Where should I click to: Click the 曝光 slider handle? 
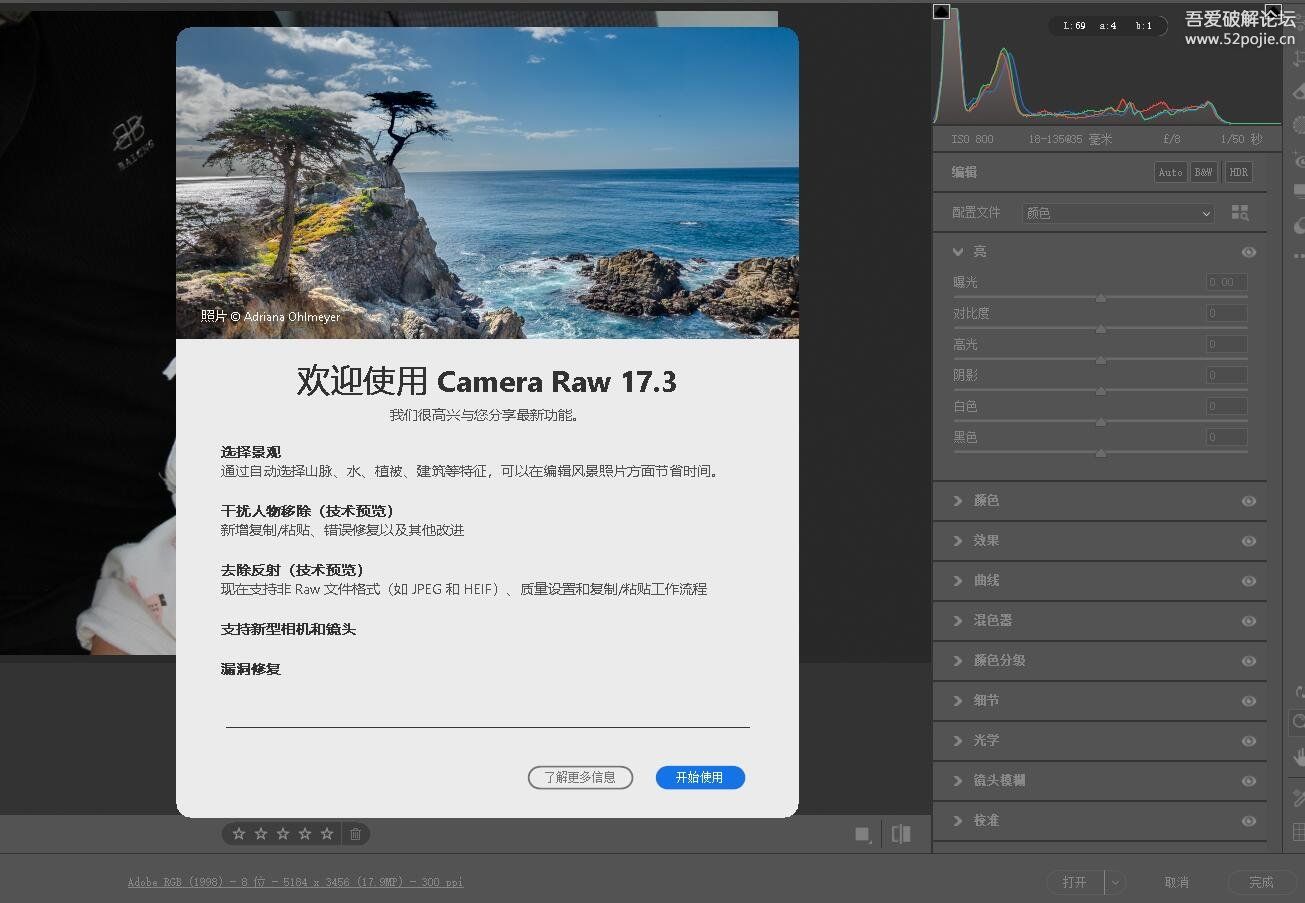(1101, 298)
